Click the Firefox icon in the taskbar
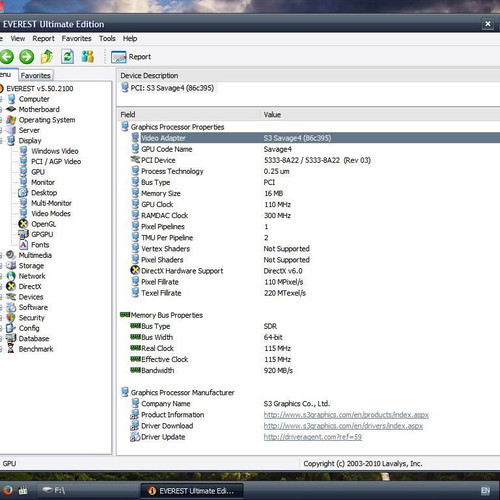This screenshot has height=500, width=500. point(7,490)
